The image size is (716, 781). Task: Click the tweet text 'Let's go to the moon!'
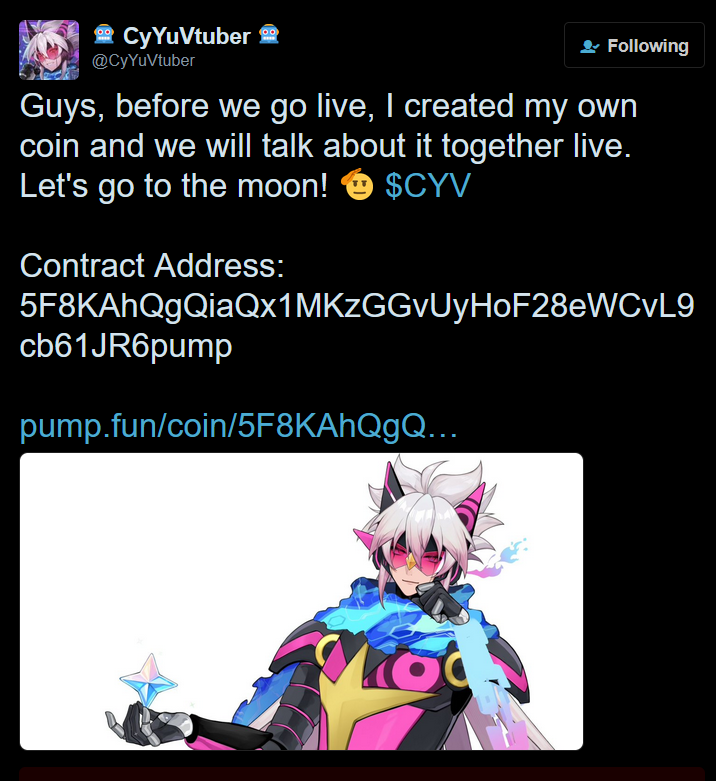click(174, 186)
